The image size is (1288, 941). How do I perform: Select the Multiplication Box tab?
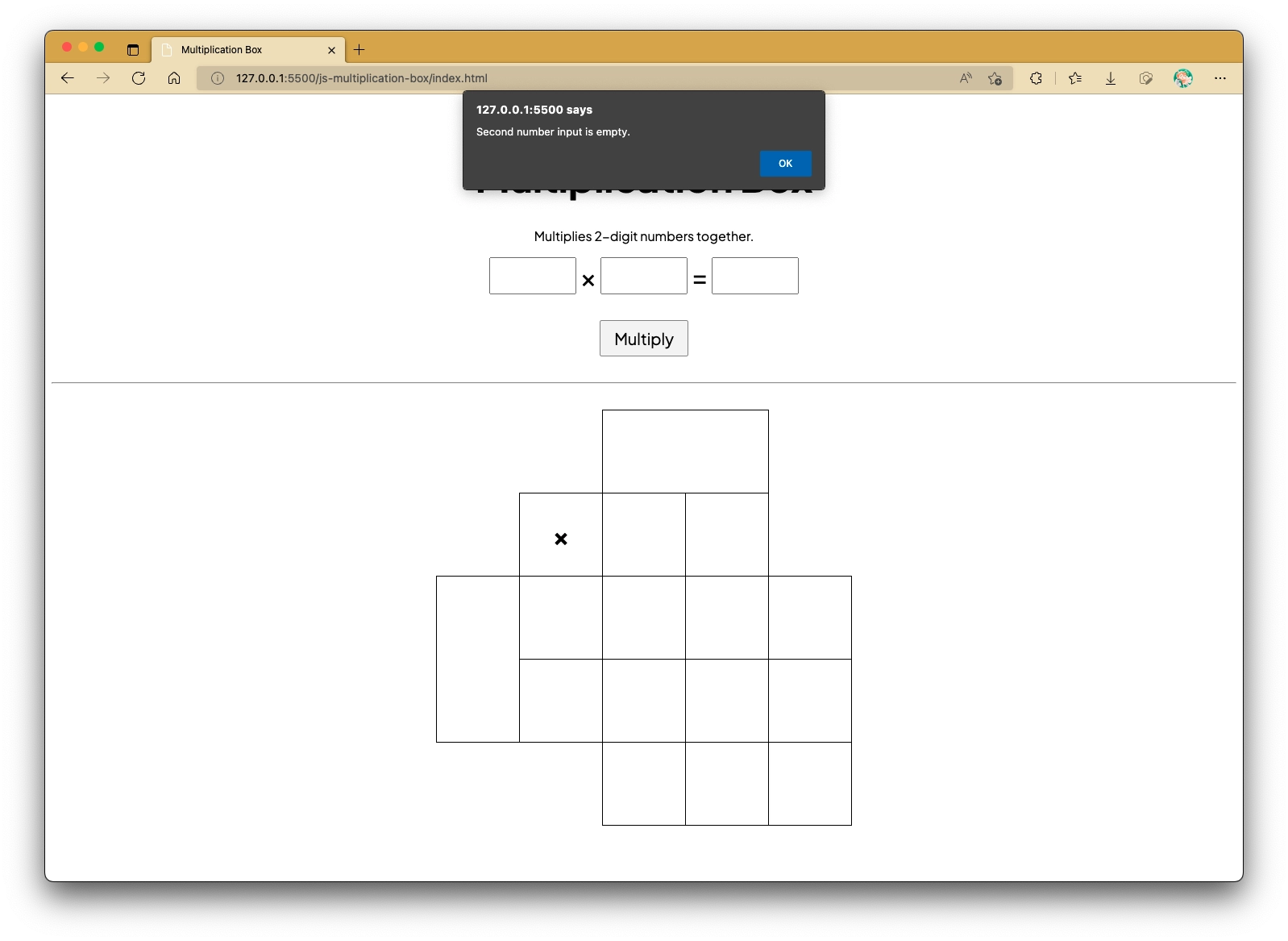coord(247,50)
